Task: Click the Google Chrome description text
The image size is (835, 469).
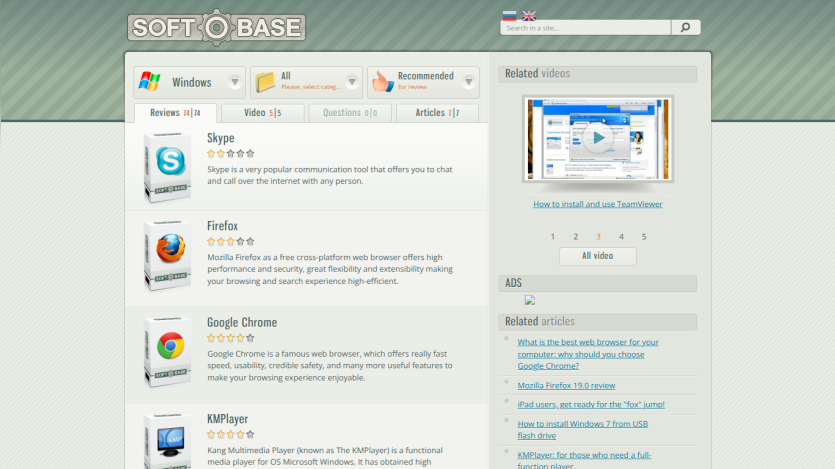Action: [x=330, y=366]
